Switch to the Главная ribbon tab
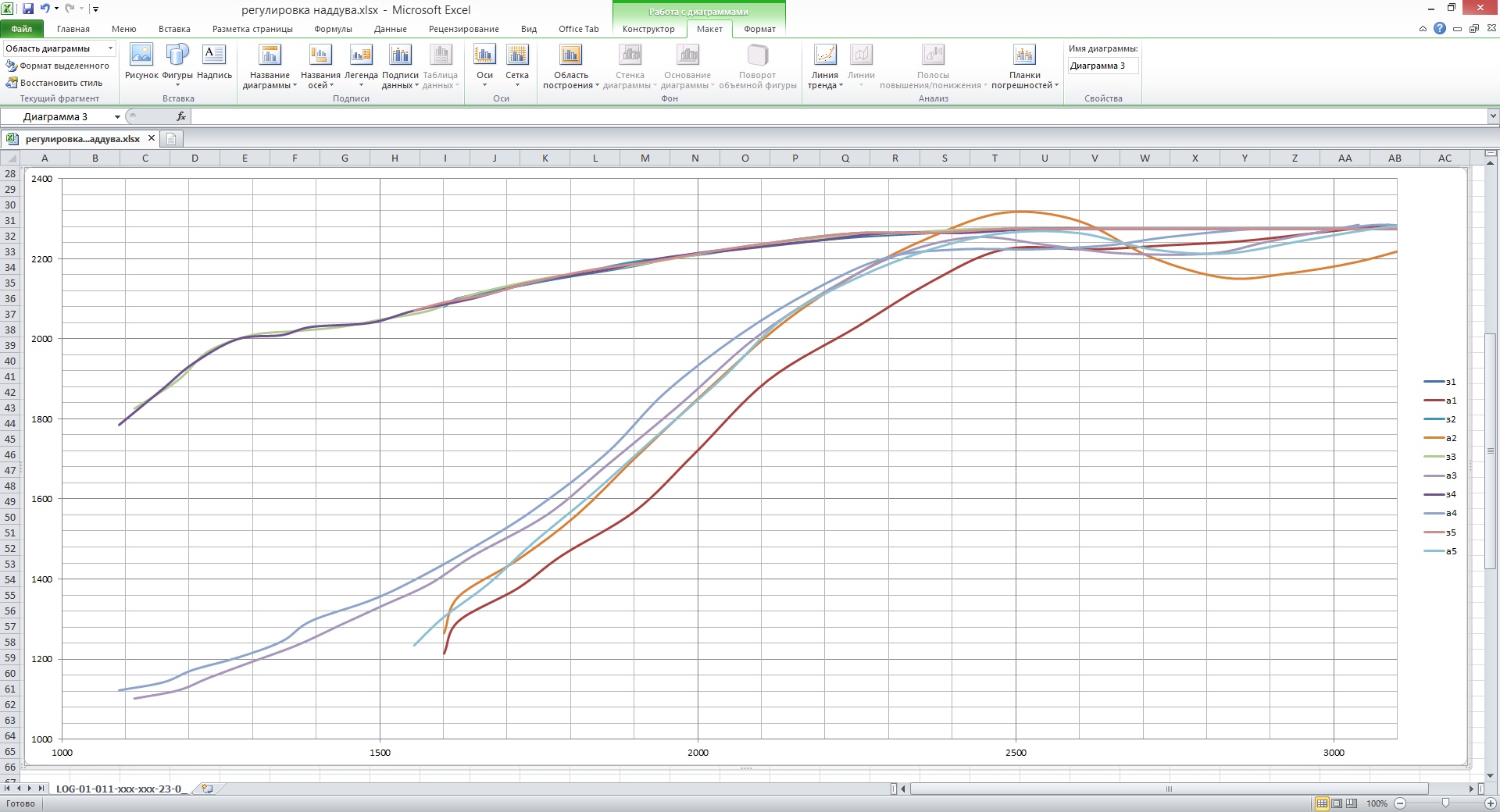This screenshot has height=812, width=1500. pyautogui.click(x=73, y=29)
